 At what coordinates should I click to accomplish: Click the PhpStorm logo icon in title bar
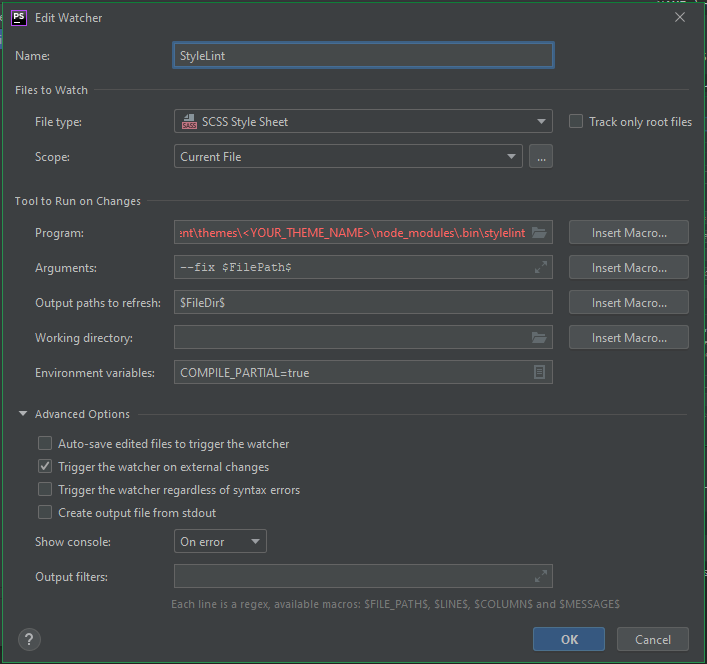(x=19, y=18)
